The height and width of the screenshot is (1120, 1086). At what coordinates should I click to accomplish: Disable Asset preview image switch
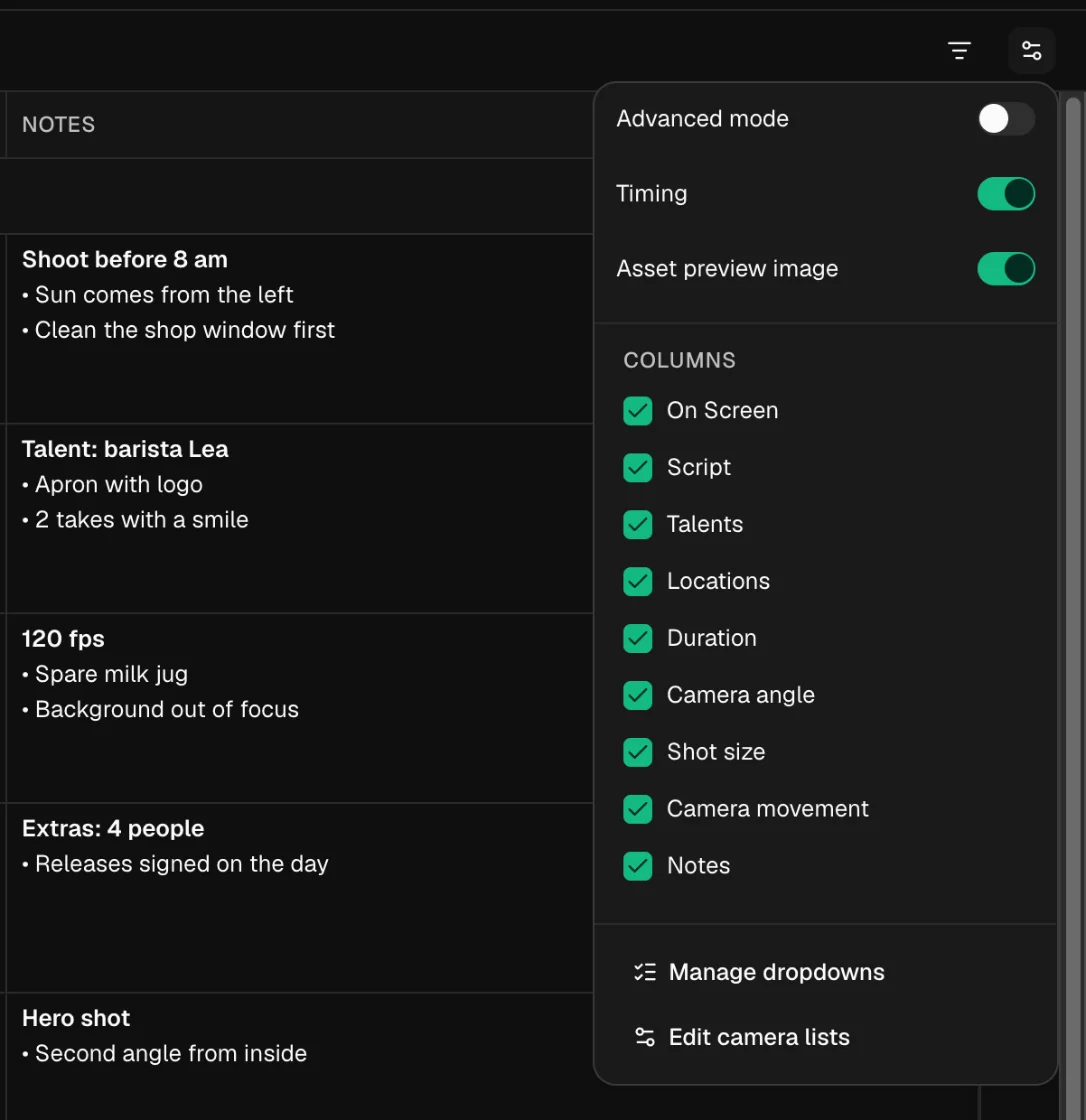(x=1006, y=269)
